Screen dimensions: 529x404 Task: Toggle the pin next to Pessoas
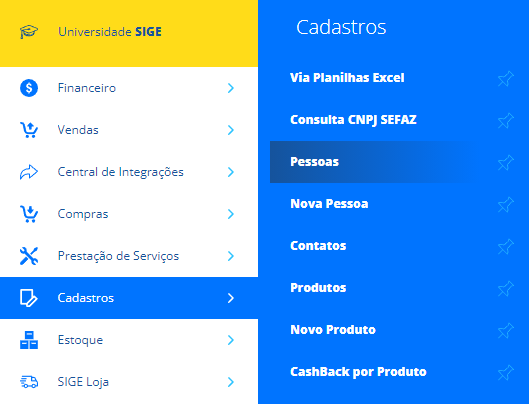pyautogui.click(x=505, y=162)
